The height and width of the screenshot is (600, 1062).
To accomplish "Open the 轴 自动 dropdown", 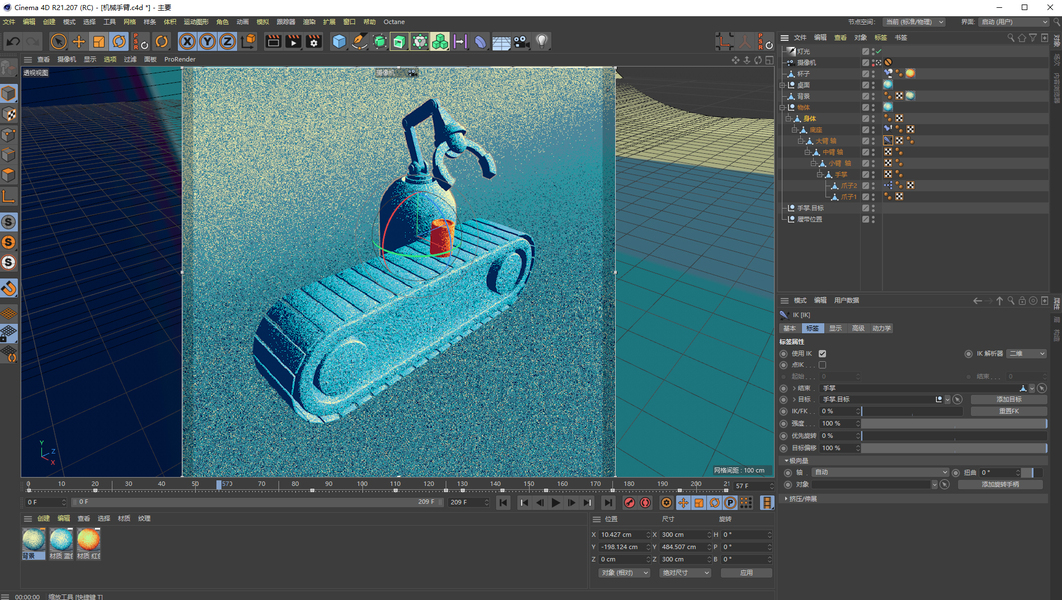I will tap(880, 472).
